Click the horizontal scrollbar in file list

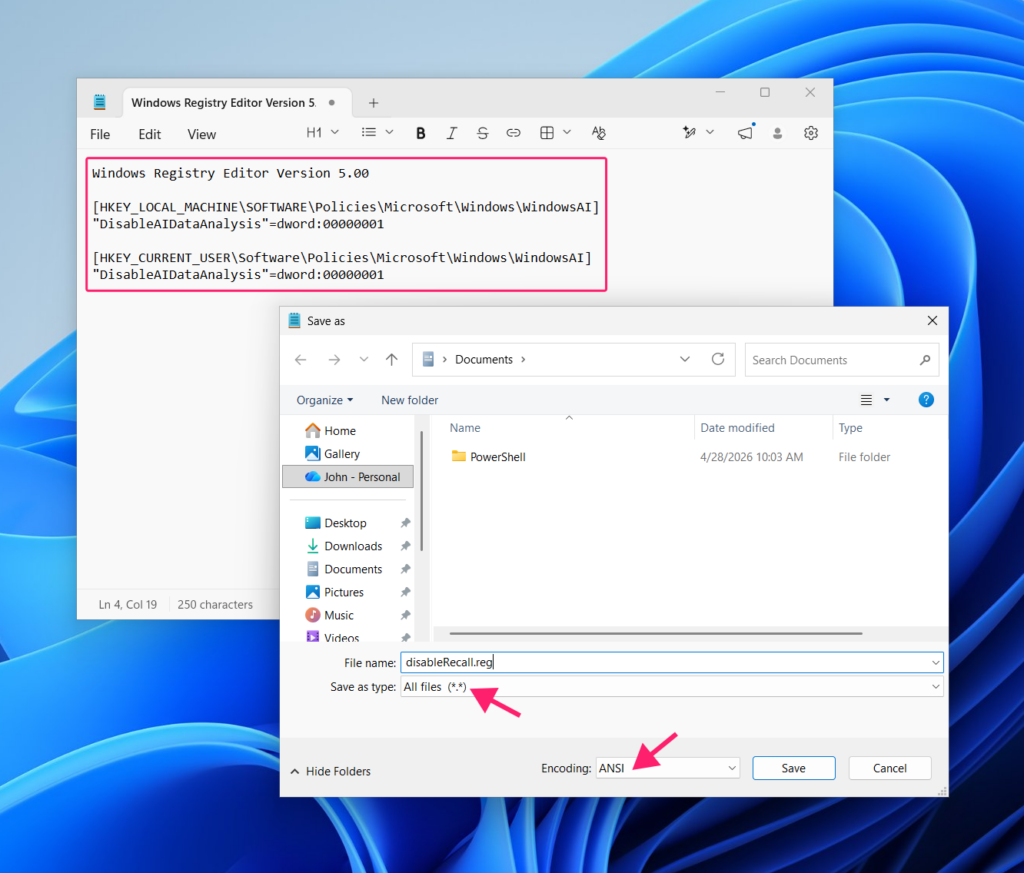pyautogui.click(x=656, y=633)
